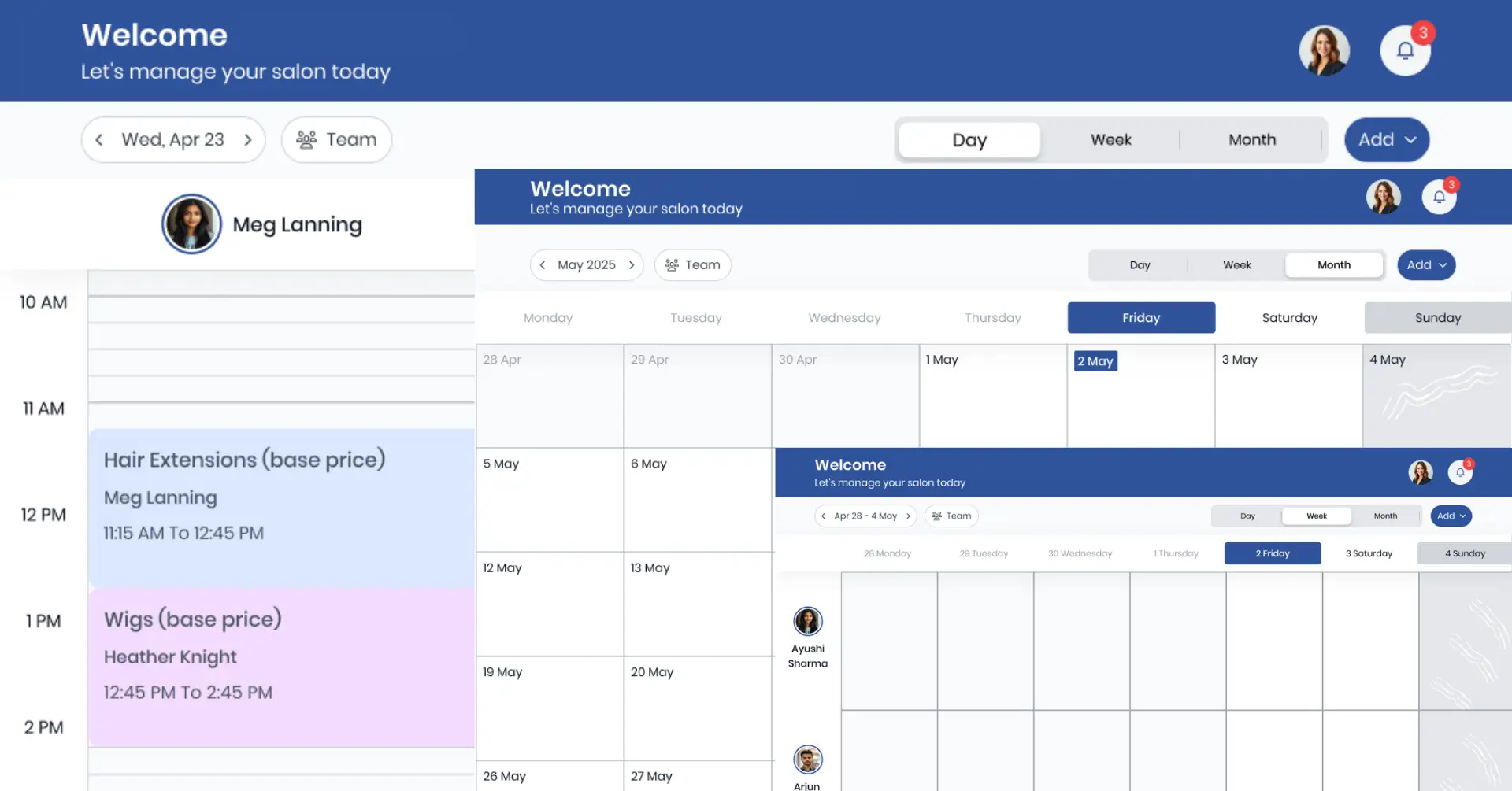Click the forward chevron next to Wed, Apr 23
The width and height of the screenshot is (1512, 791).
point(247,139)
